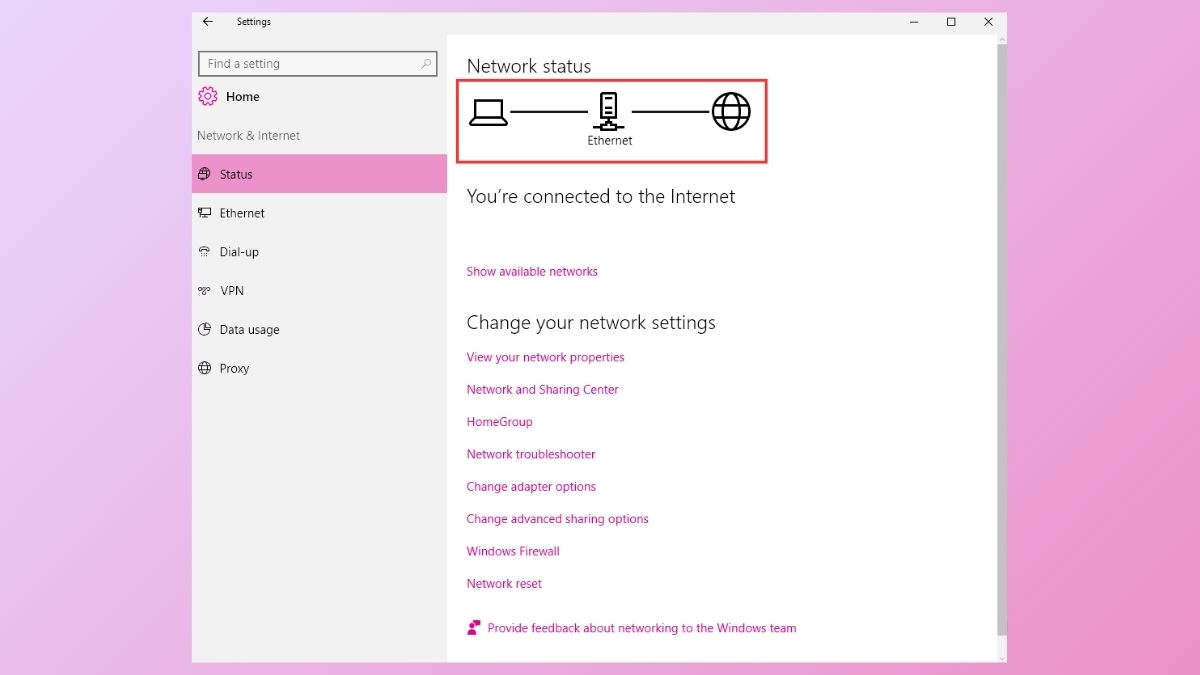This screenshot has height=675, width=1200.
Task: Click Show available networks link
Action: 532,272
